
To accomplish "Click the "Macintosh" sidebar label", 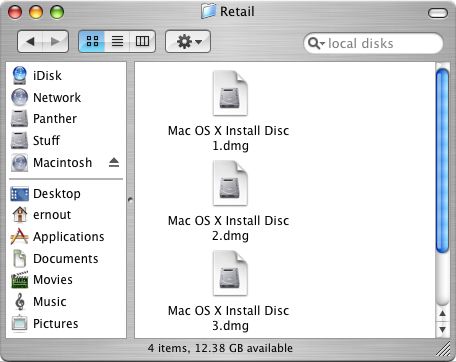I will [x=63, y=163].
